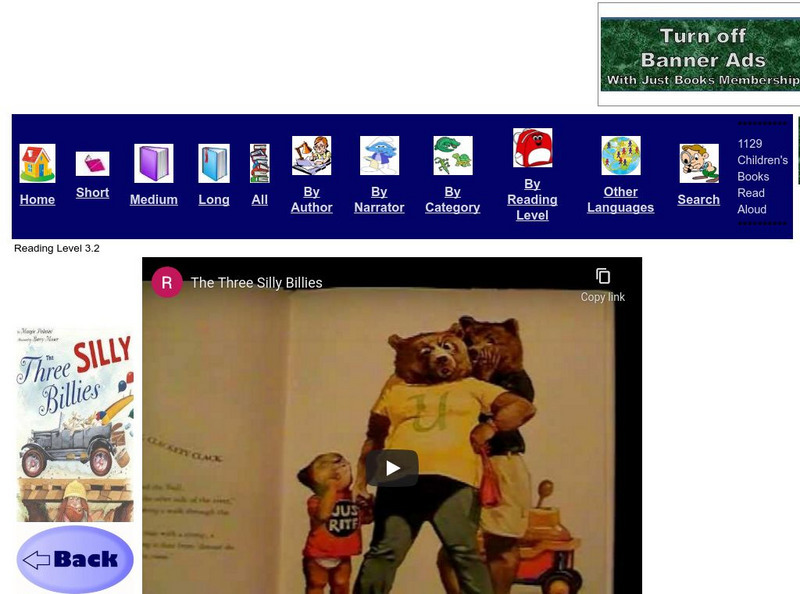Click the Home house icon
800x594 pixels.
coord(37,163)
